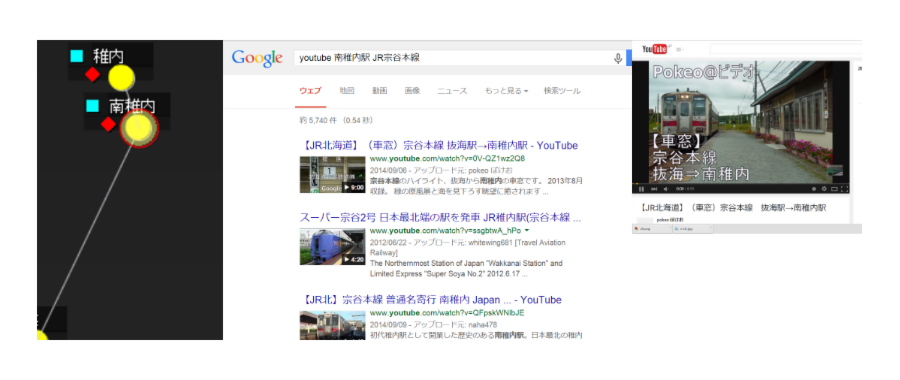Viewport: 900px width, 380px height.
Task: Click the 4:20 Super Soya video thumbnail
Action: [332, 247]
